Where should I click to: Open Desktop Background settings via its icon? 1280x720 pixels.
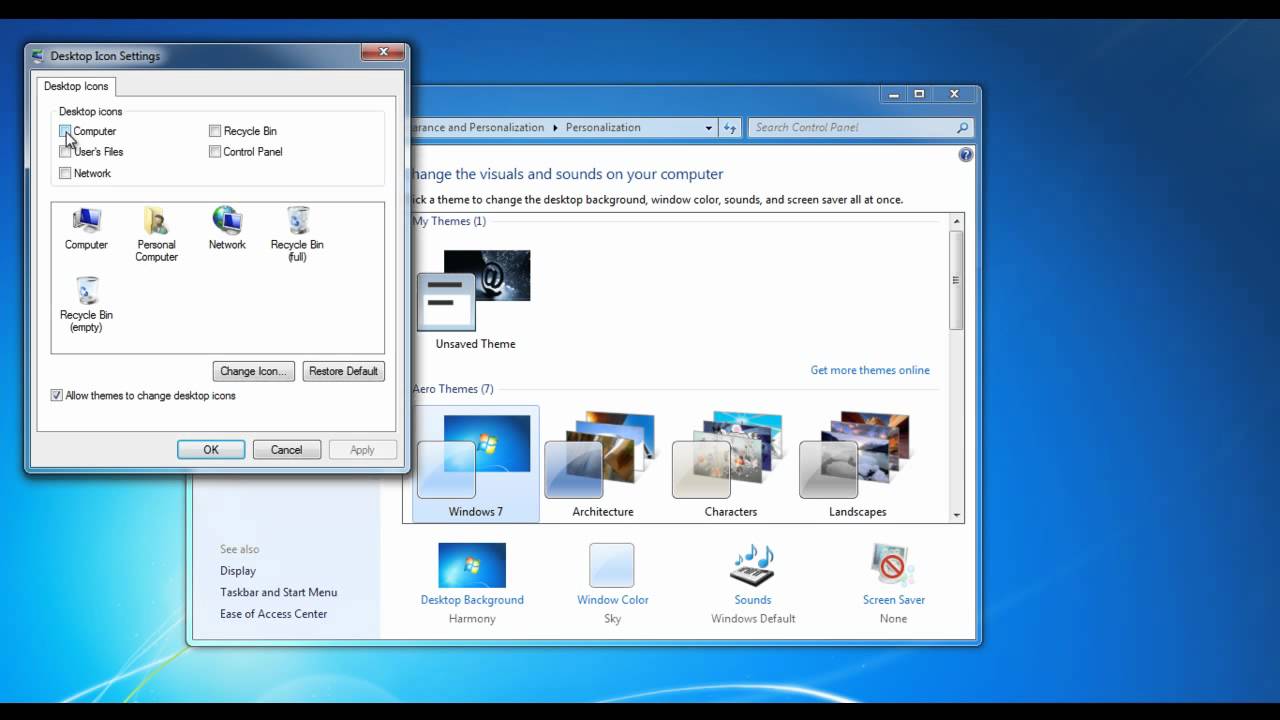(x=472, y=564)
